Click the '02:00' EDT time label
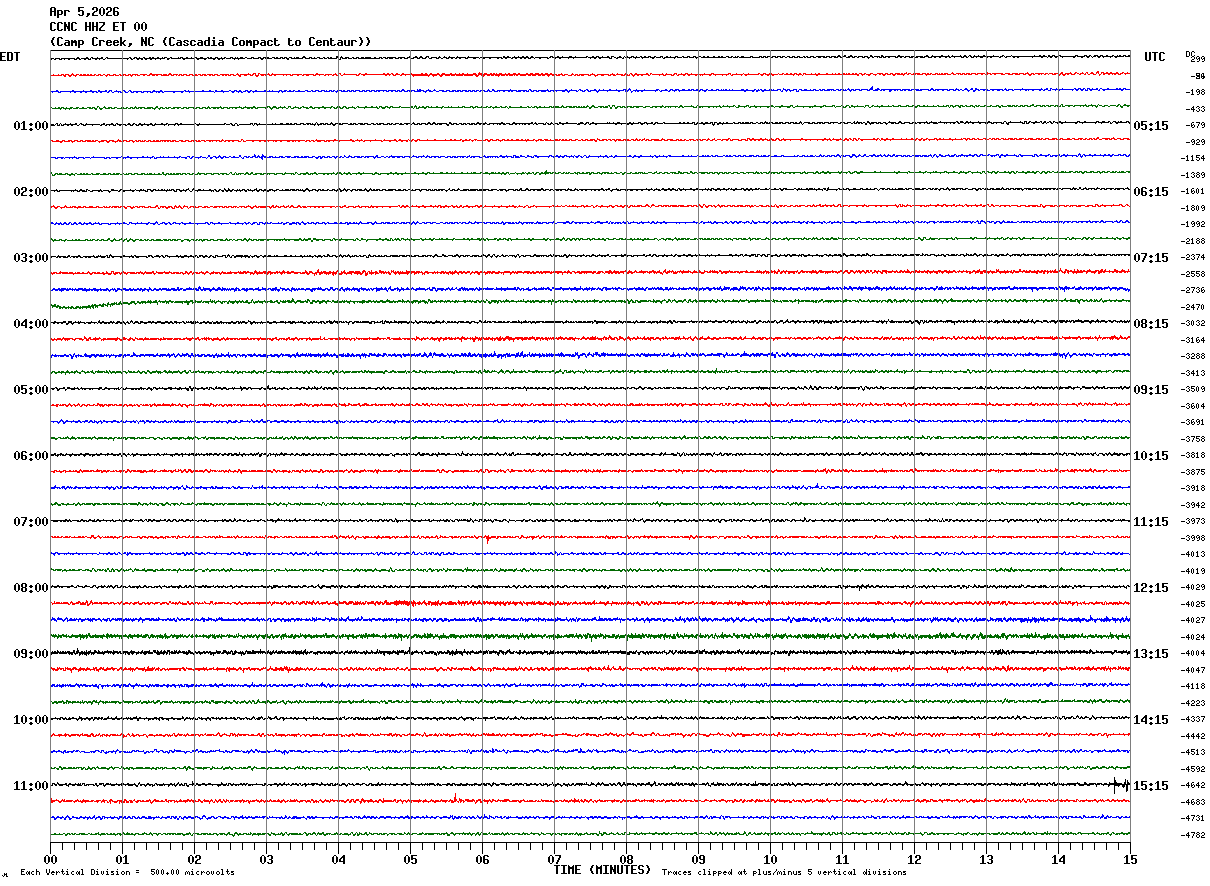The width and height of the screenshot is (1210, 886). click(31, 192)
